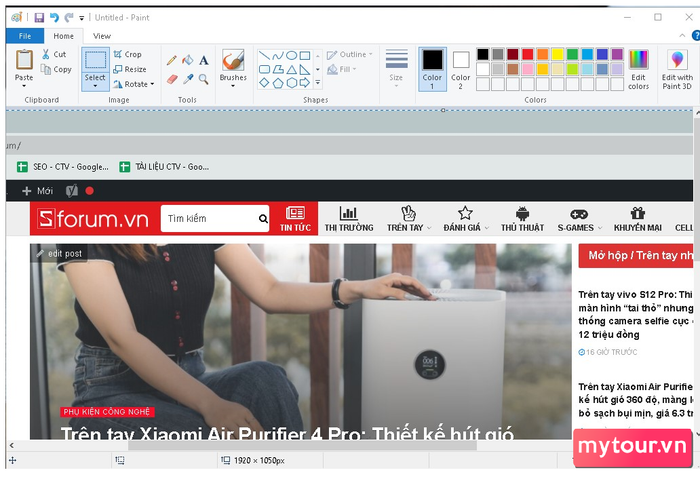This screenshot has height=477, width=700.
Task: Click the Redo arrow in title bar
Action: tap(69, 17)
